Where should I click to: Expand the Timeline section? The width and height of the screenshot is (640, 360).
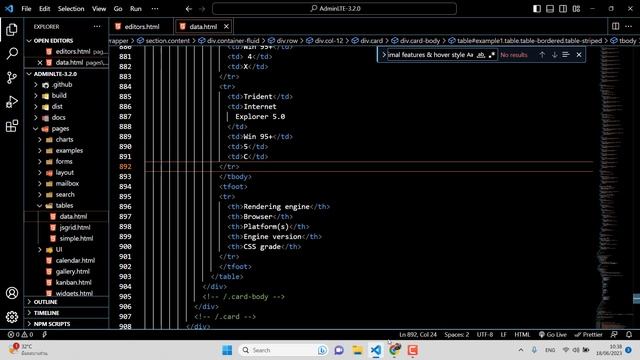pos(67,313)
